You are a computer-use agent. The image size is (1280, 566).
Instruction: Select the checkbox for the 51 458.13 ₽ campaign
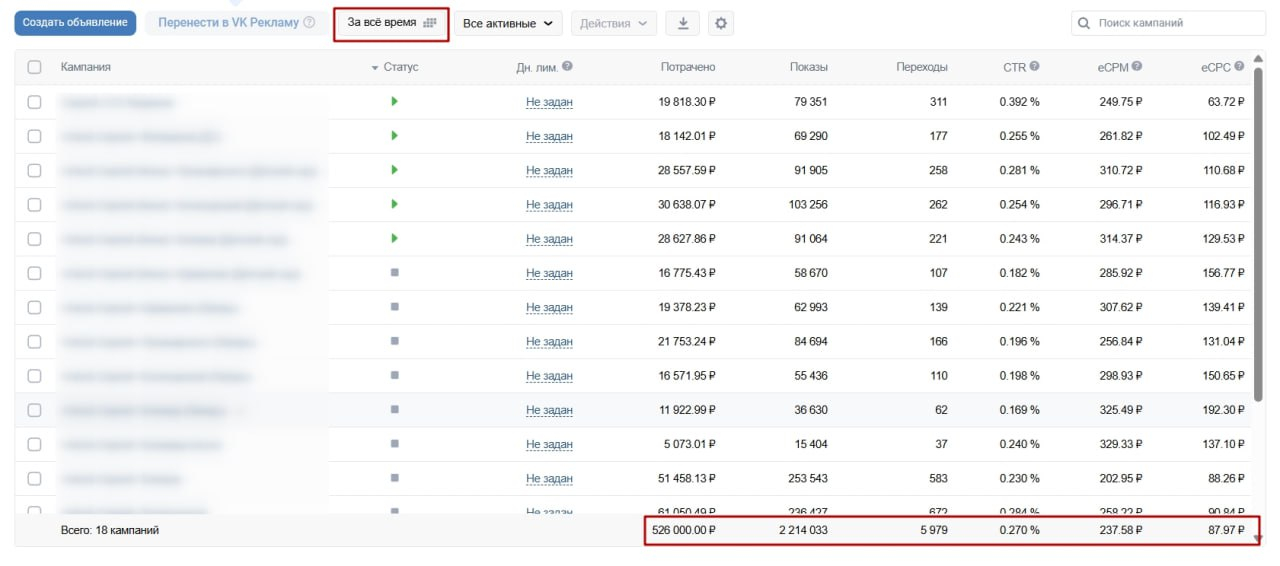coord(35,478)
